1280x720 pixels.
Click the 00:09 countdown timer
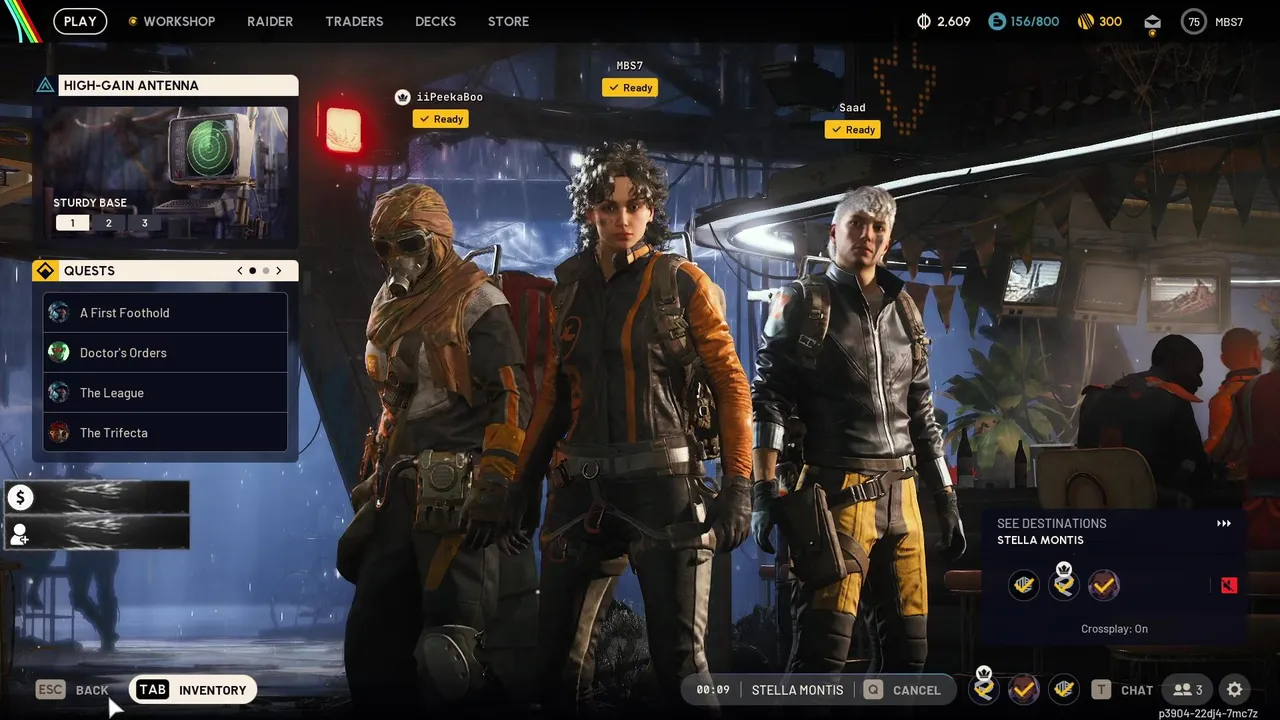click(x=713, y=690)
